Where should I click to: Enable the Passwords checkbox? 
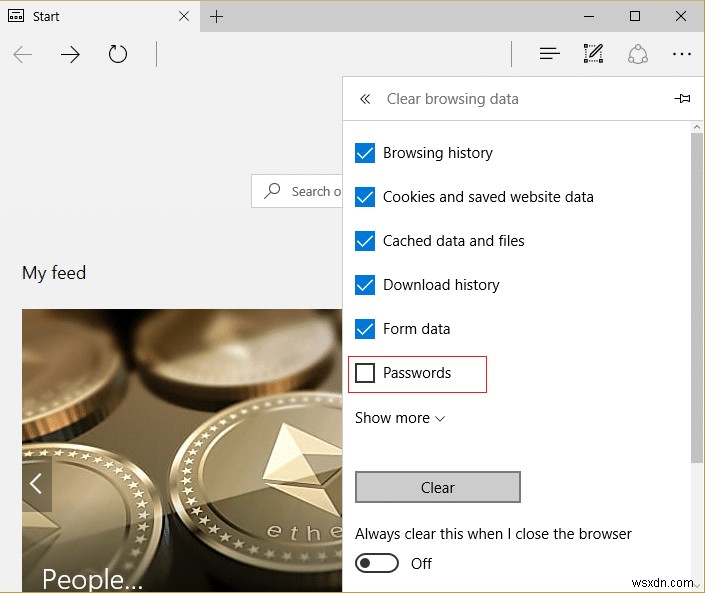365,373
